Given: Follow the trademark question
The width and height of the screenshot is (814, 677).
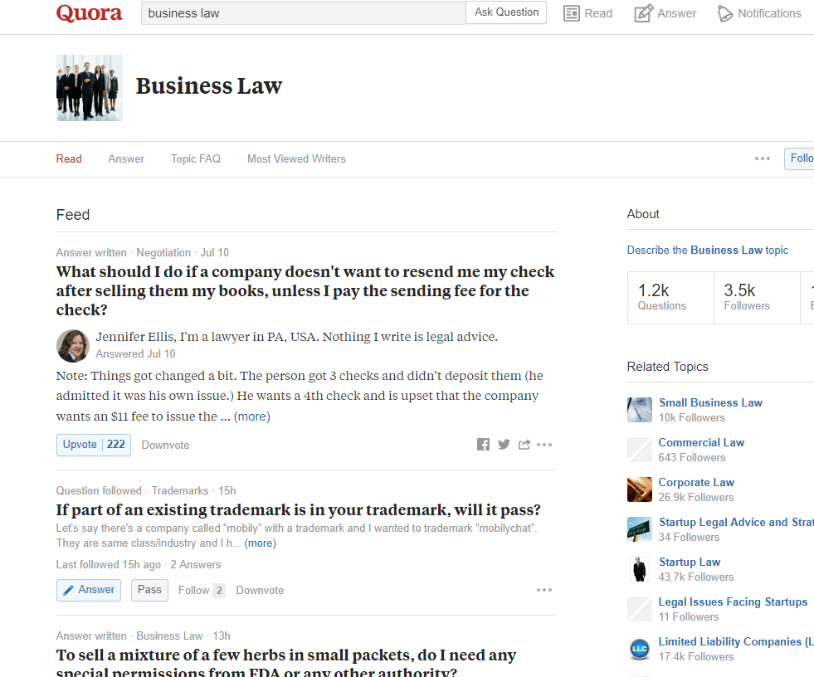Looking at the screenshot, I should pos(201,590).
